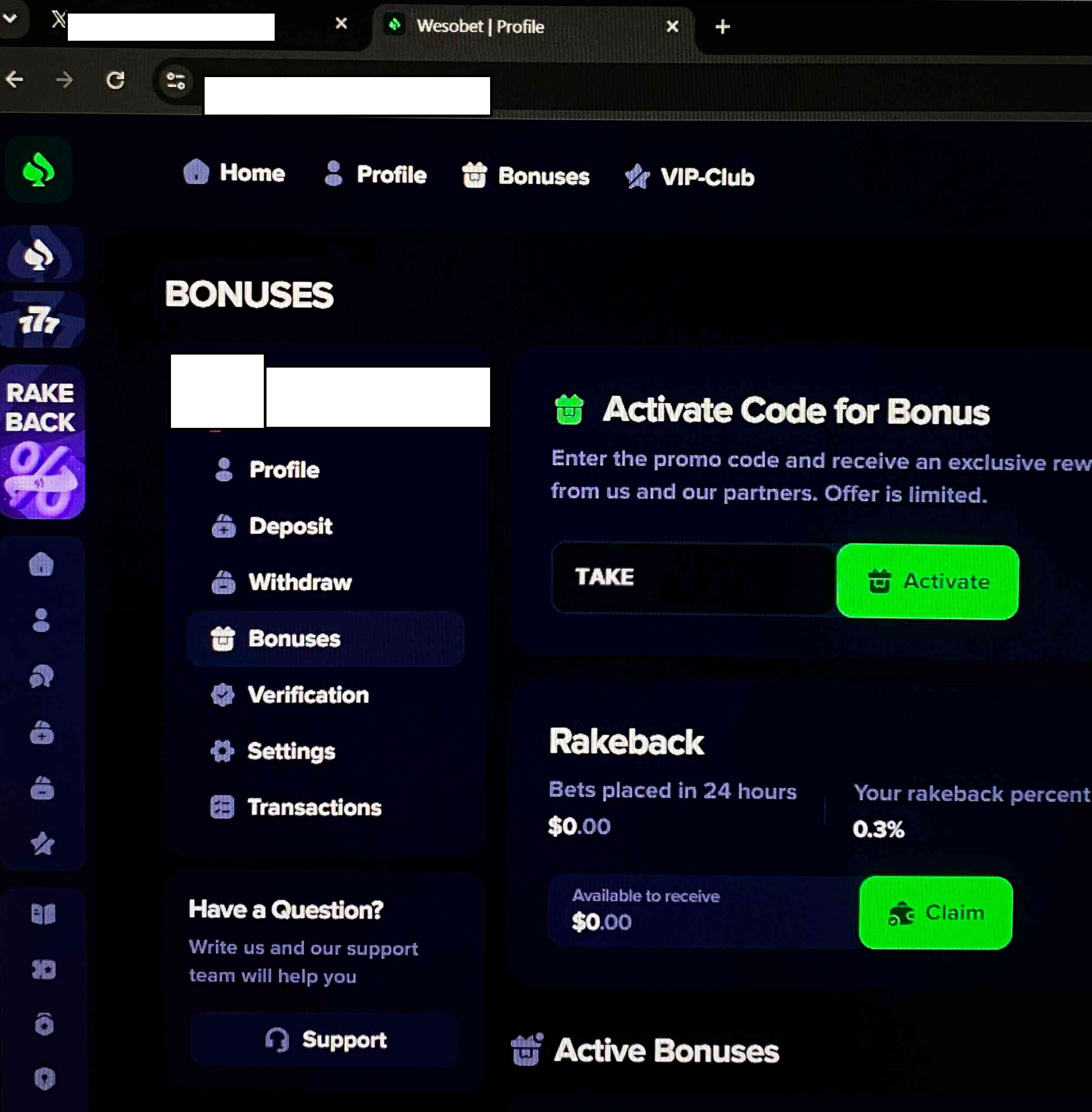Click the star icon in the left sidebar

(42, 843)
